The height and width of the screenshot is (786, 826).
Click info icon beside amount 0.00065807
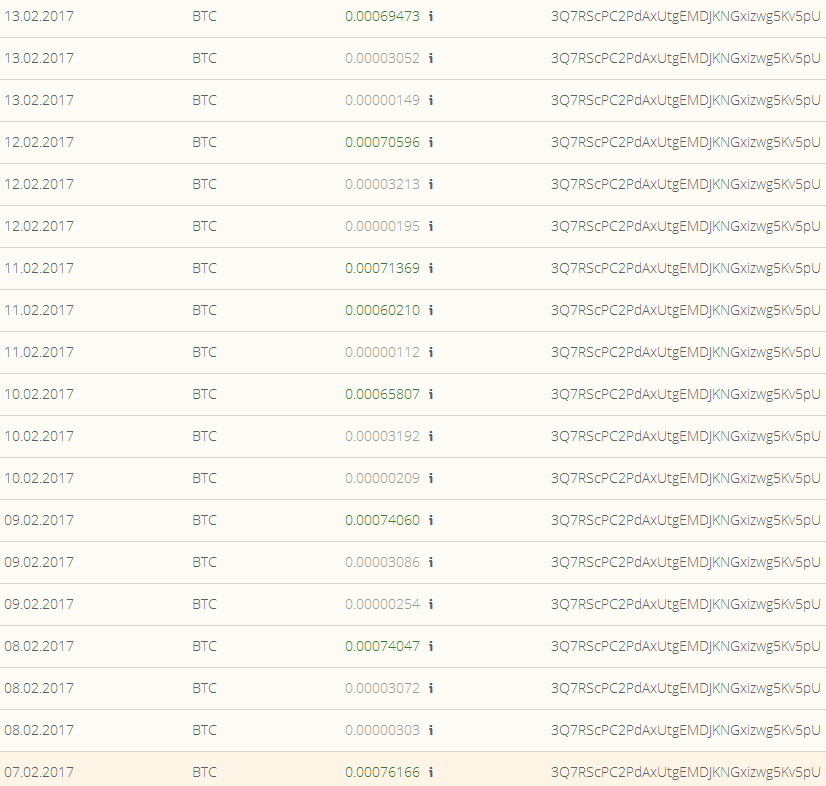[431, 394]
